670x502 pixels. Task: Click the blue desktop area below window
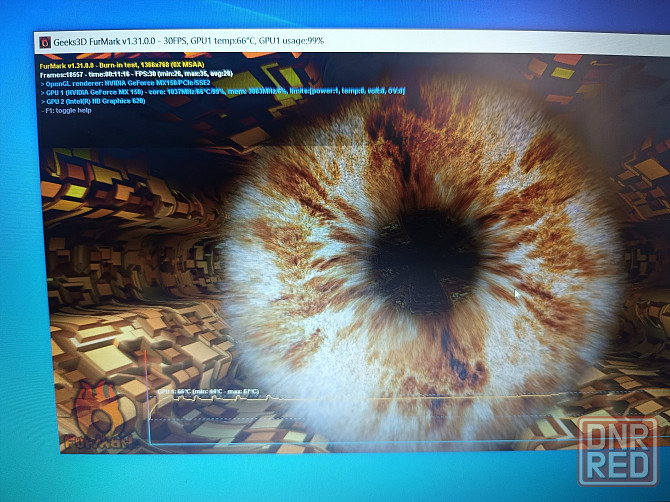click(x=300, y=480)
